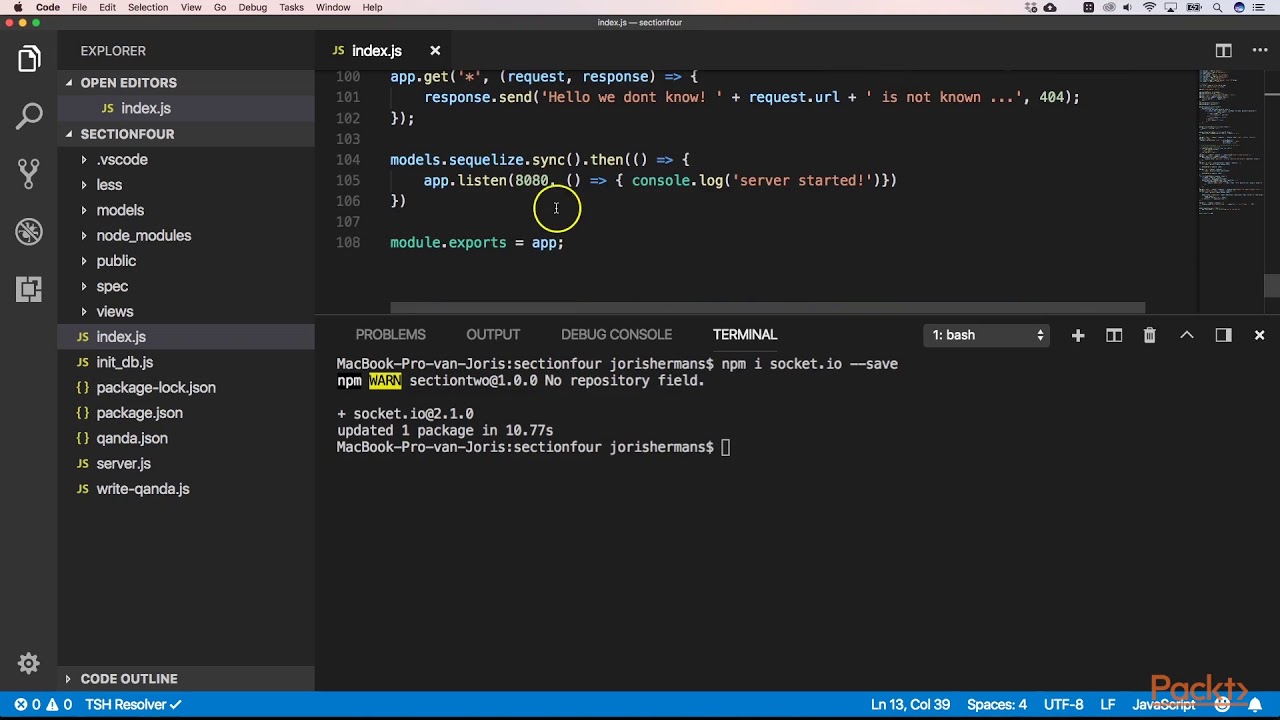1280x720 pixels.
Task: Click the editor horizontal scrollbar
Action: (x=767, y=308)
